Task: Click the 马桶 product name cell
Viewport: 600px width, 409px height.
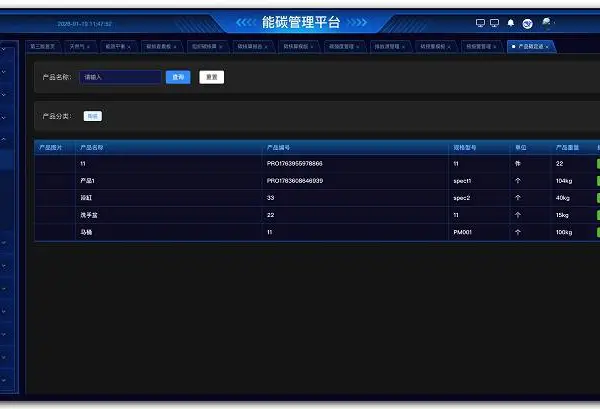Action: click(86, 232)
